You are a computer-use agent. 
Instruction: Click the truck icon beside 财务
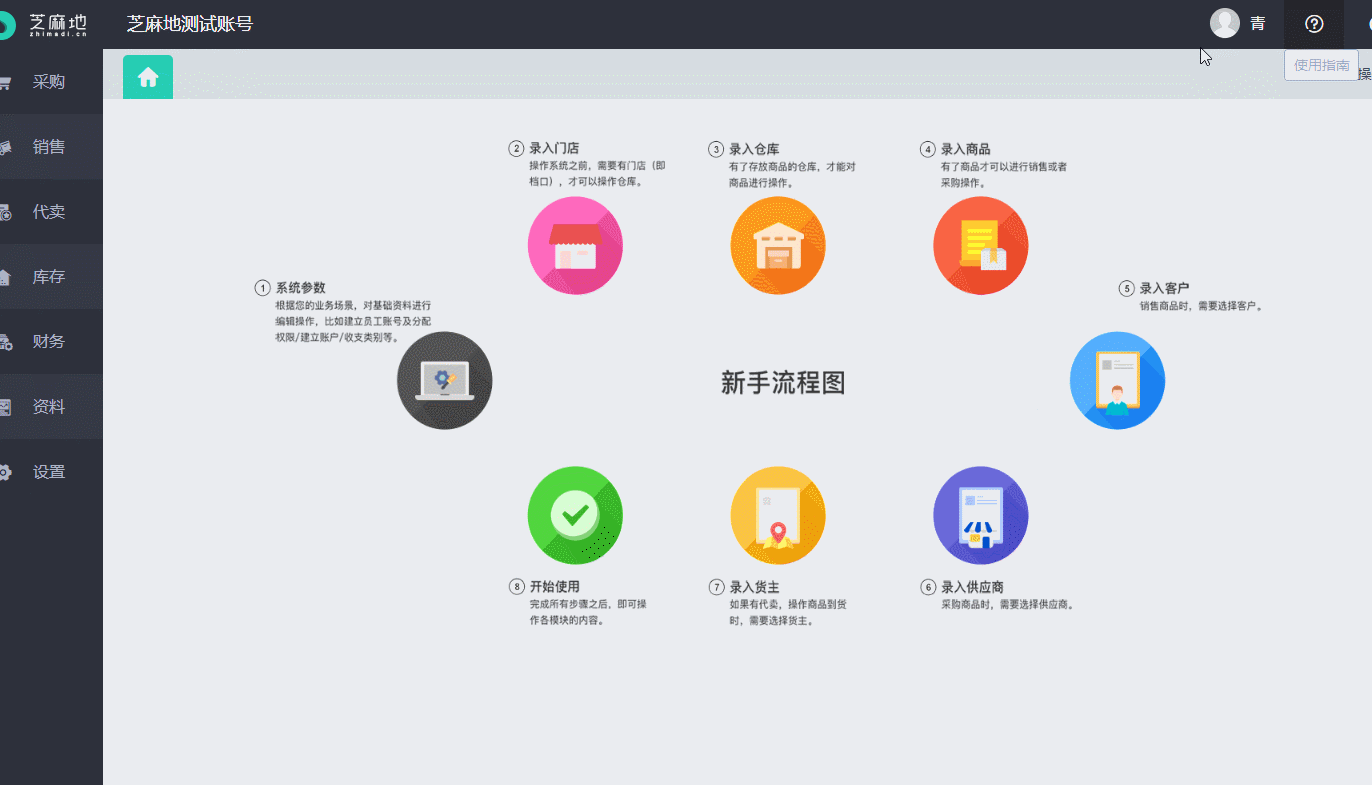point(5,343)
